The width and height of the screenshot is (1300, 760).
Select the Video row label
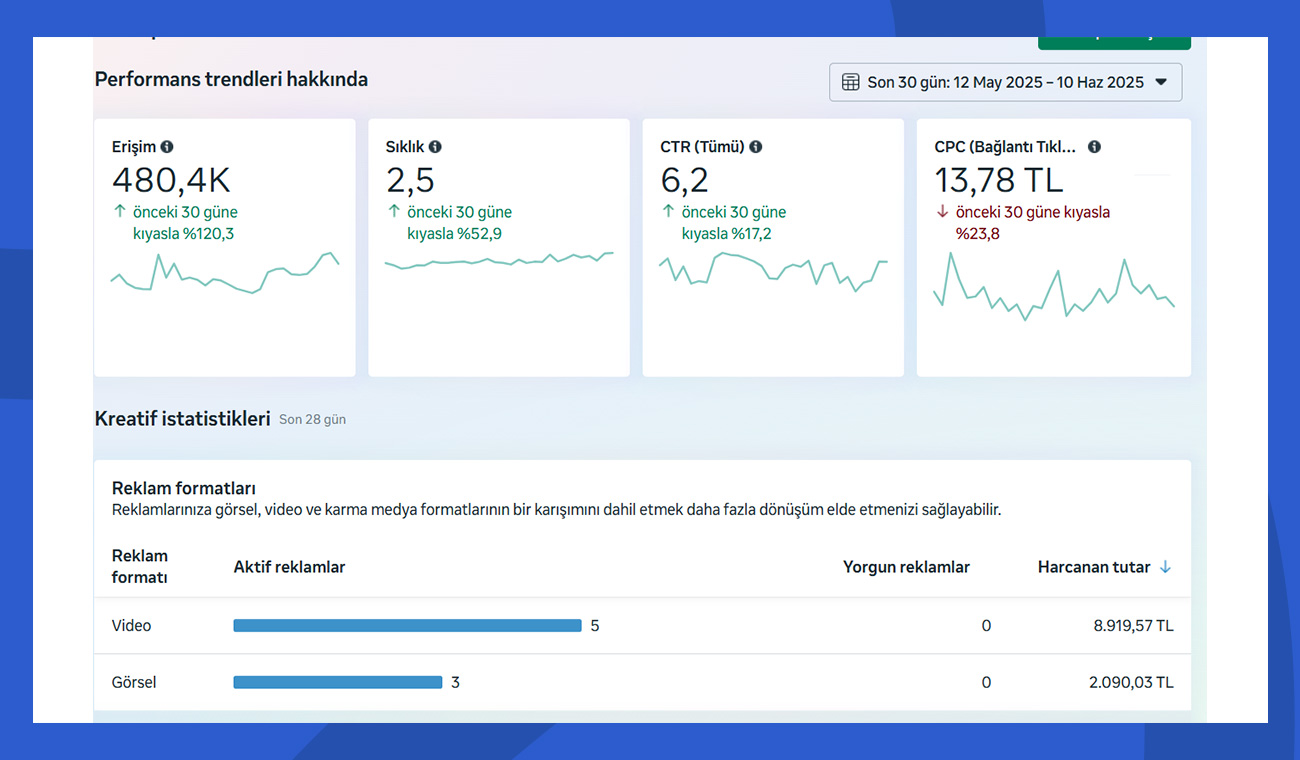[132, 626]
